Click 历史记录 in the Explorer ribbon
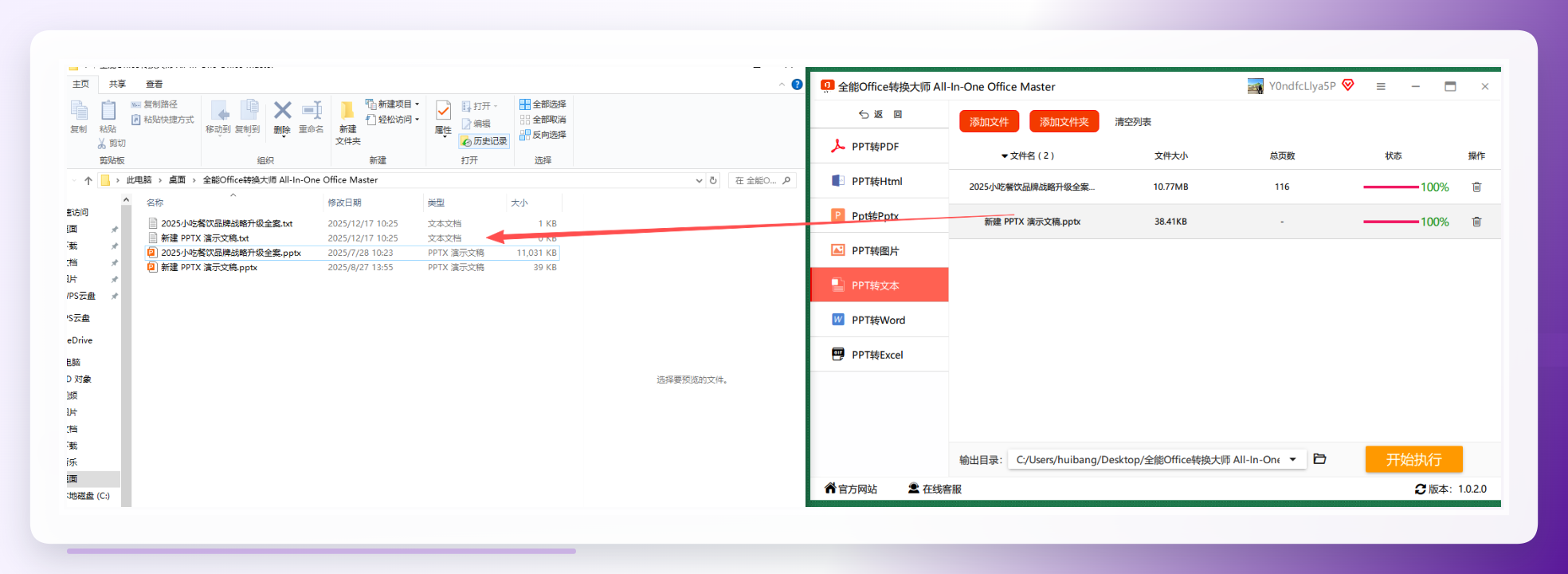 point(484,141)
